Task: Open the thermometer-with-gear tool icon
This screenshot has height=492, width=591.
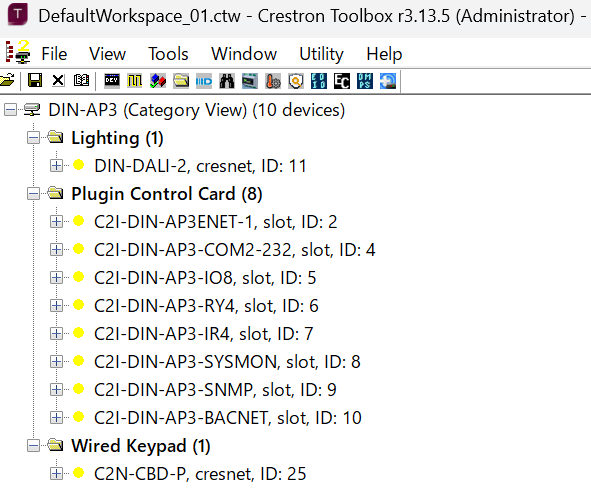Action: pyautogui.click(x=273, y=81)
